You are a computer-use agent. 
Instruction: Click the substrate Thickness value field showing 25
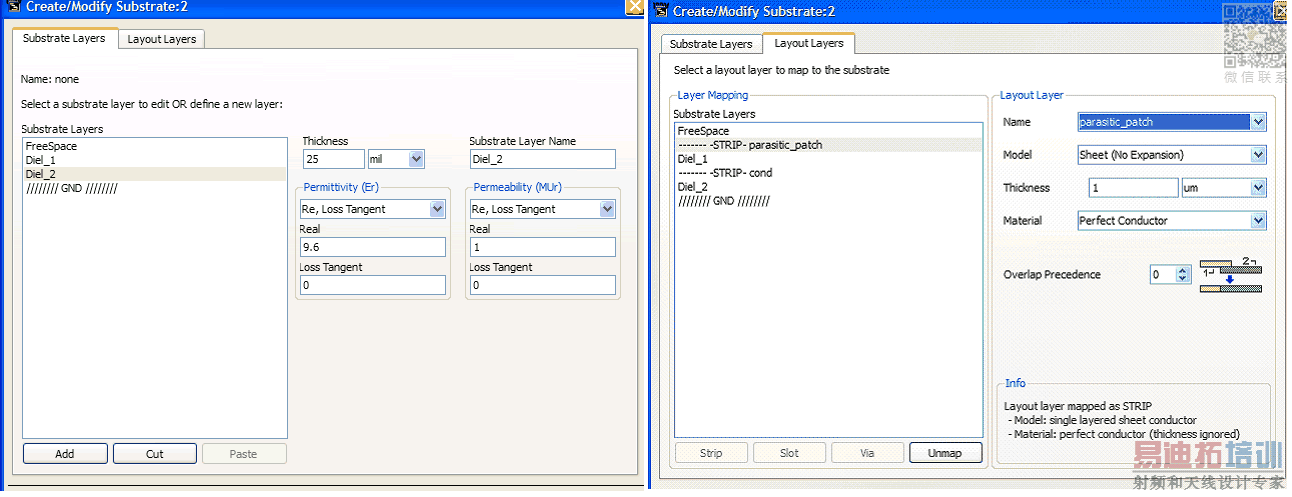333,159
